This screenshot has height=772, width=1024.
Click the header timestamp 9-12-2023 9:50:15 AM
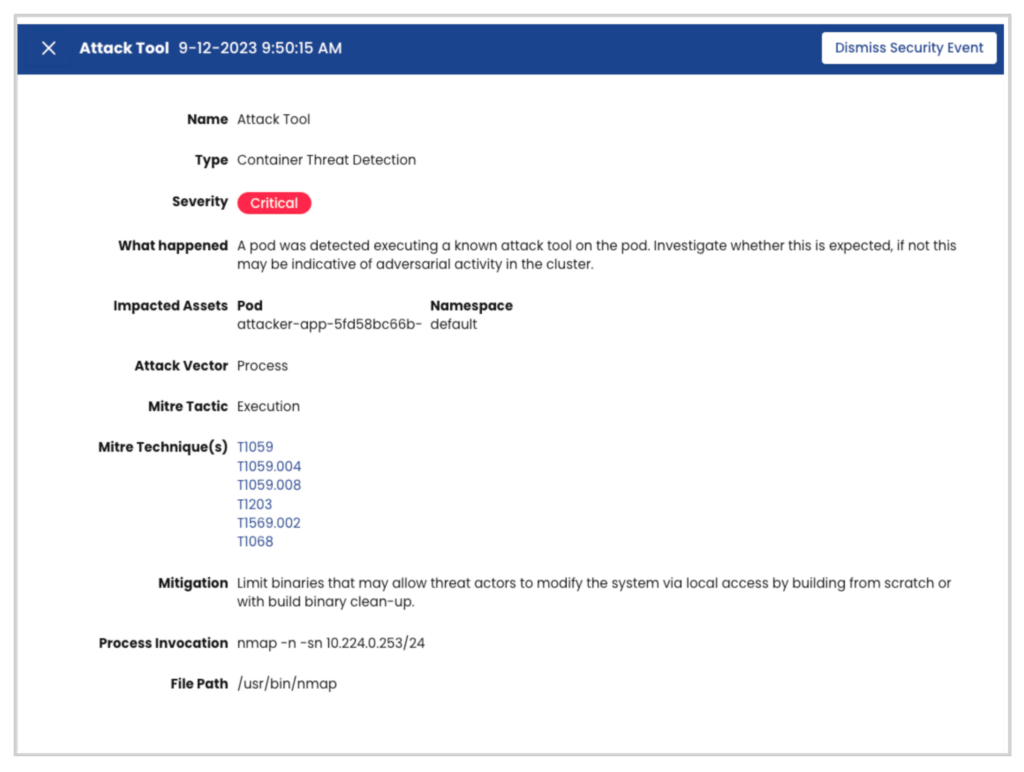coord(260,48)
